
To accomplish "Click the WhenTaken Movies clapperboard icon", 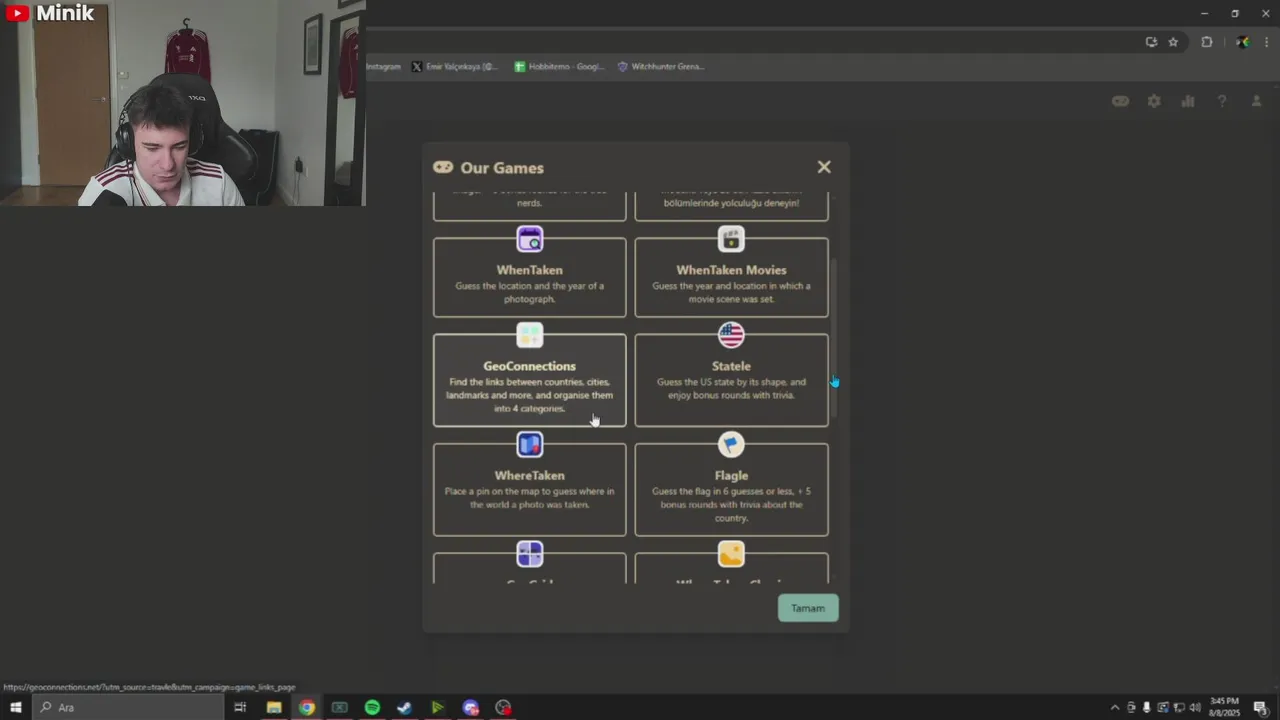I will [731, 239].
